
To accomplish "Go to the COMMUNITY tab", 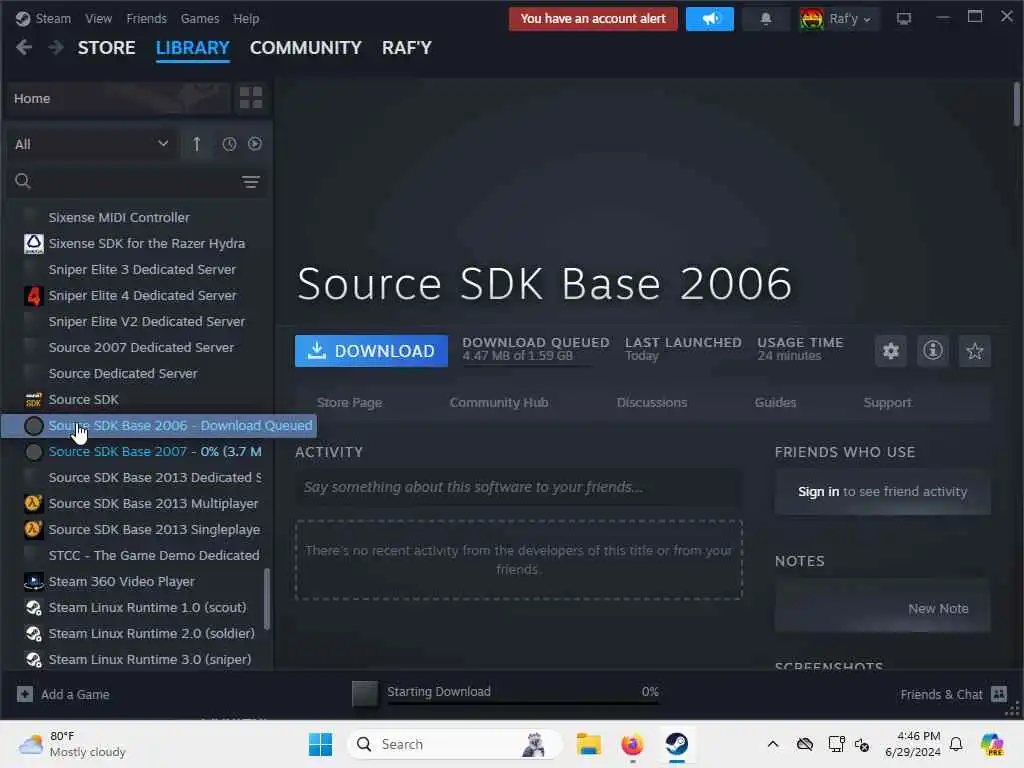I will coord(306,48).
